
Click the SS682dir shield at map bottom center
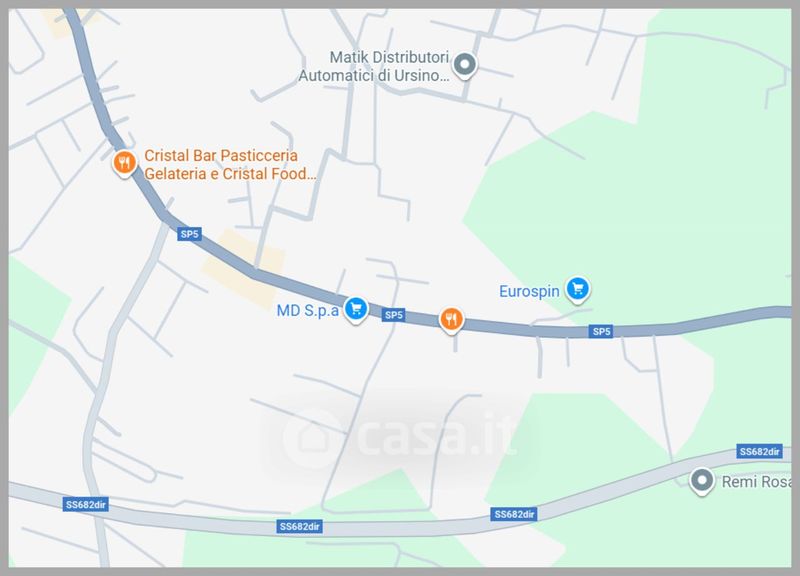coord(300,526)
